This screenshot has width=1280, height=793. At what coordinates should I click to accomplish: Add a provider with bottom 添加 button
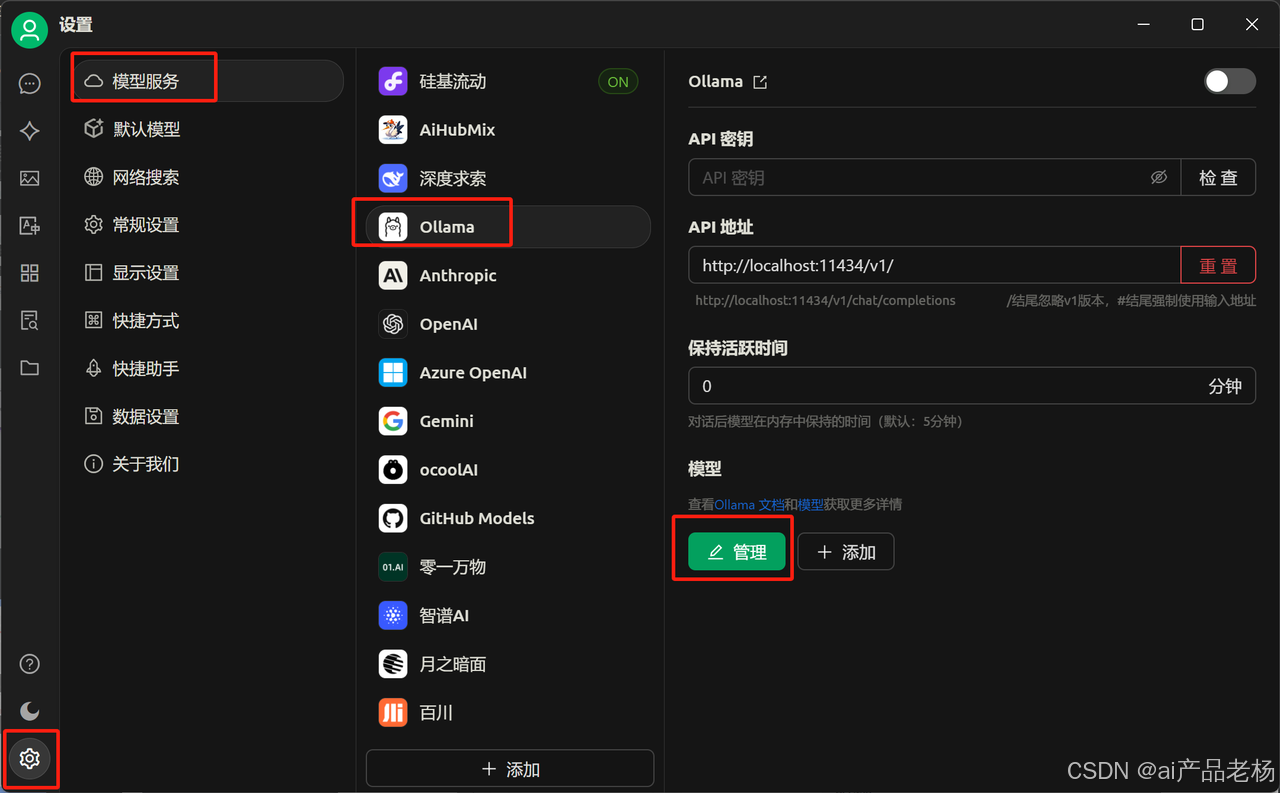(x=510, y=768)
